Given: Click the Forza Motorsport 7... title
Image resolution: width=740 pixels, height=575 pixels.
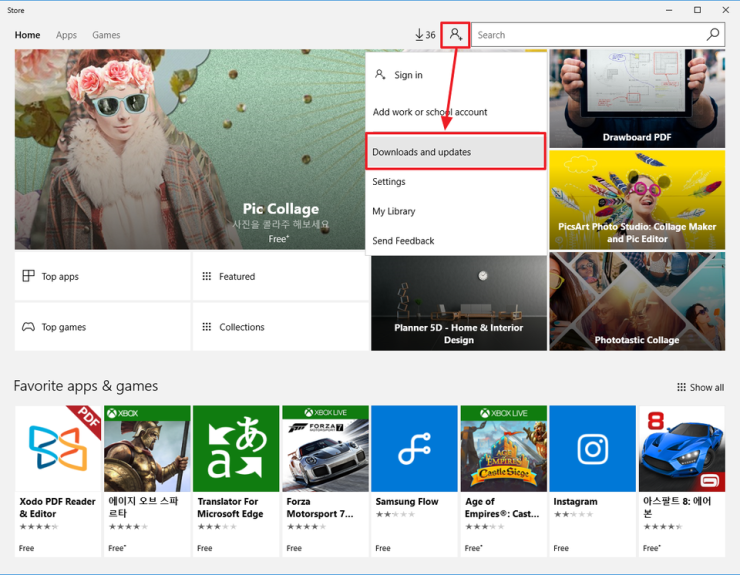Looking at the screenshot, I should point(320,507).
